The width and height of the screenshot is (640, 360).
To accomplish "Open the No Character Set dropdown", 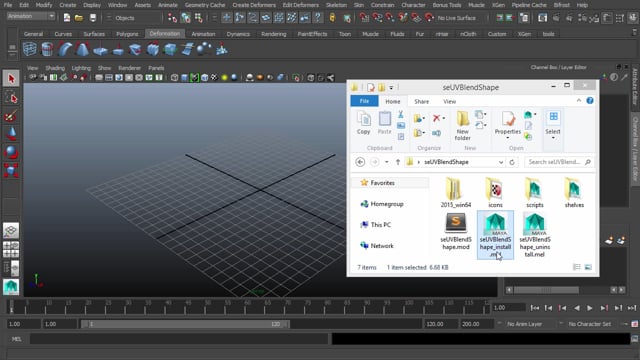I will [590, 324].
